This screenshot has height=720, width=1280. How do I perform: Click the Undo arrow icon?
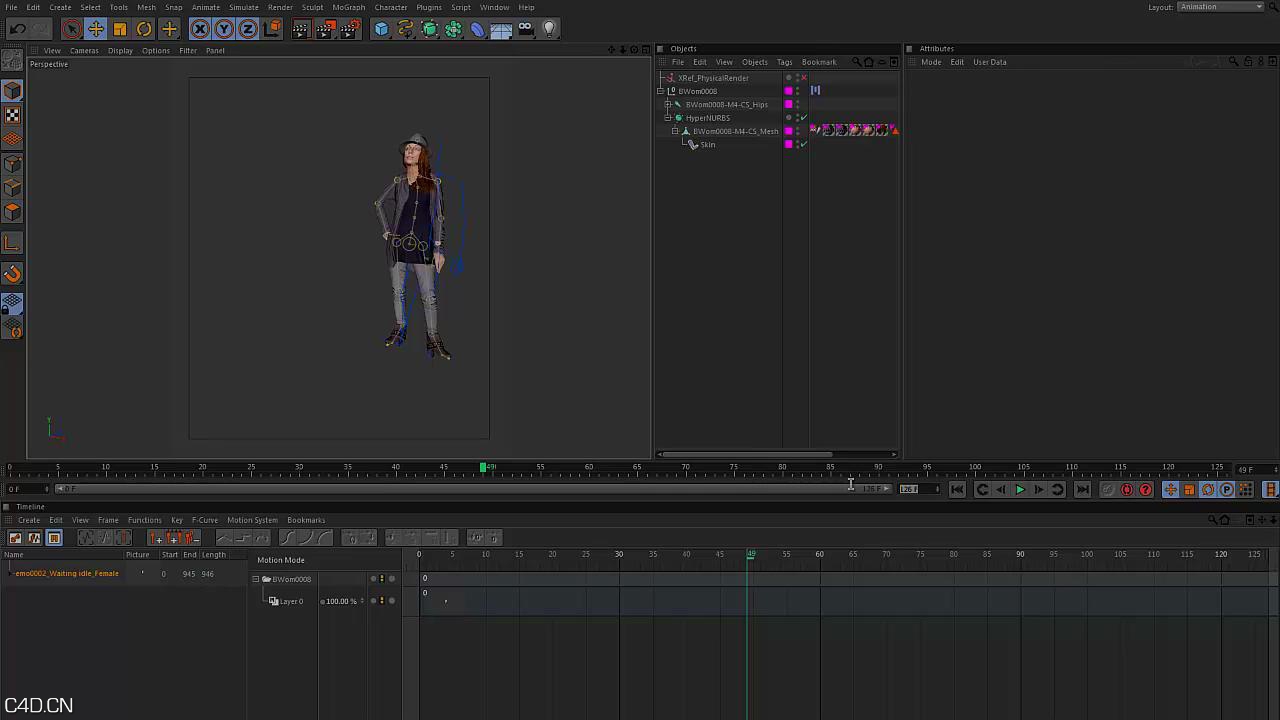coord(17,29)
